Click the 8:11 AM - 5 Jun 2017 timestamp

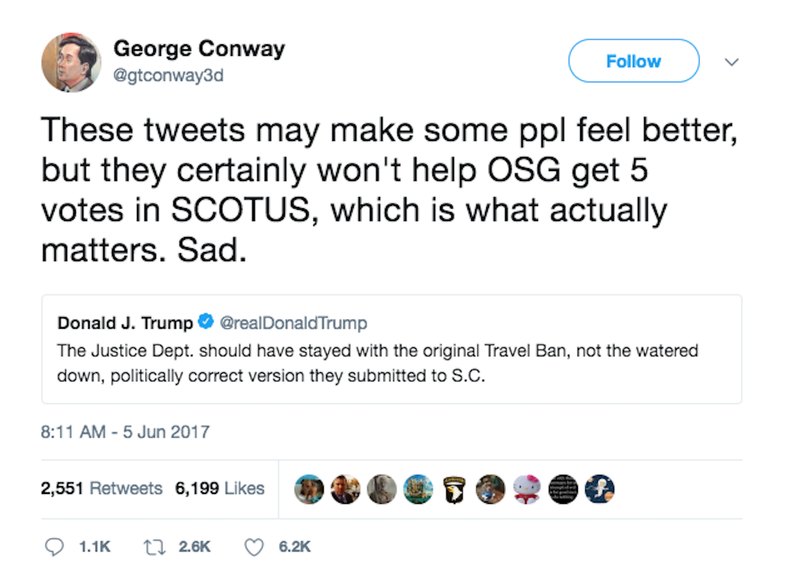point(125,432)
